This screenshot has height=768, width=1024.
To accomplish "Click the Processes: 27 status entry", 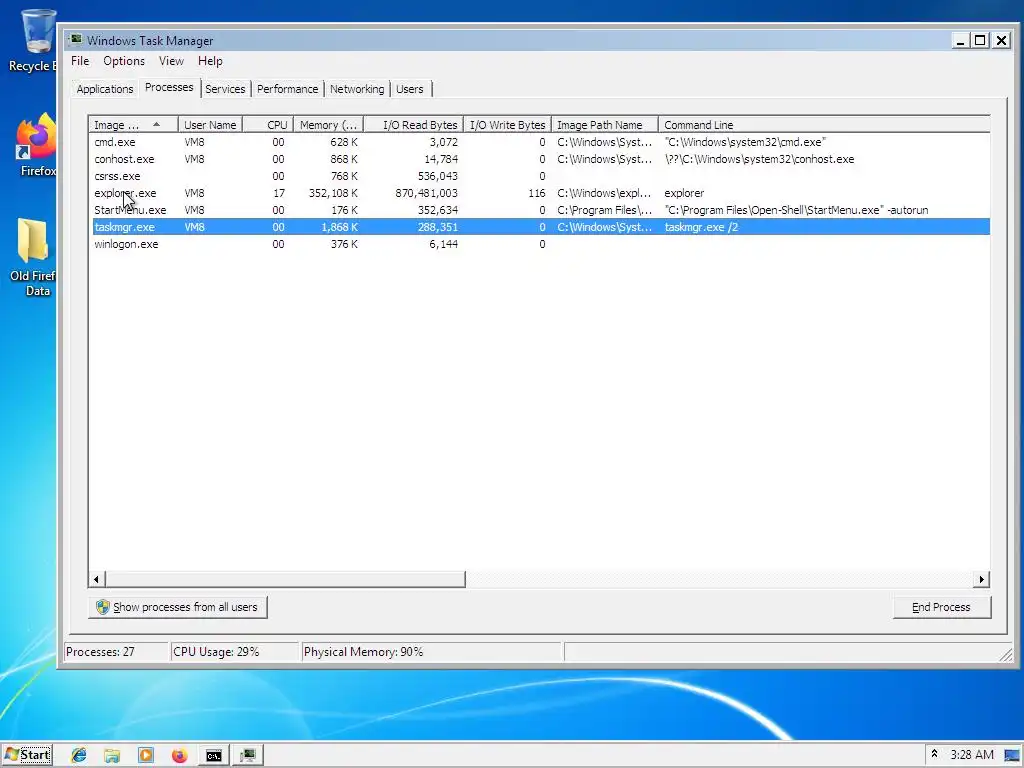I will [x=116, y=652].
